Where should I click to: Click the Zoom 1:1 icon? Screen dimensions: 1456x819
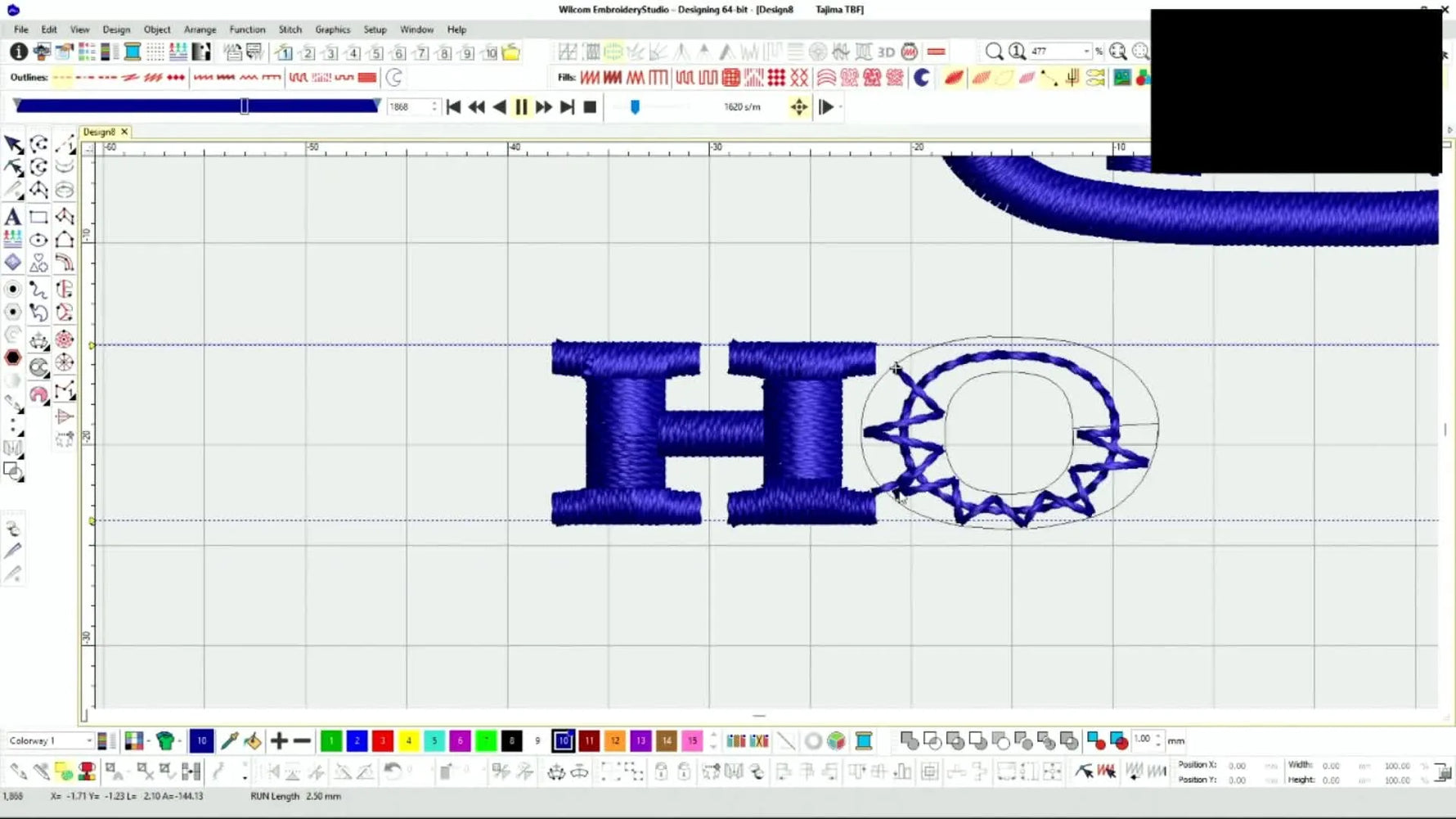coord(1017,52)
